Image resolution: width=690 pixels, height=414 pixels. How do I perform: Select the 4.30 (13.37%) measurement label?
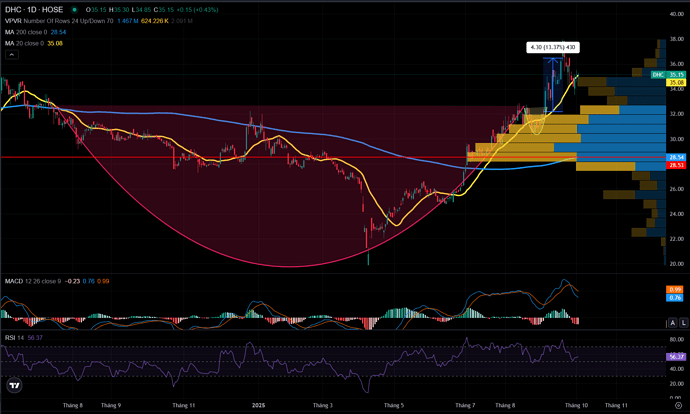[x=554, y=47]
